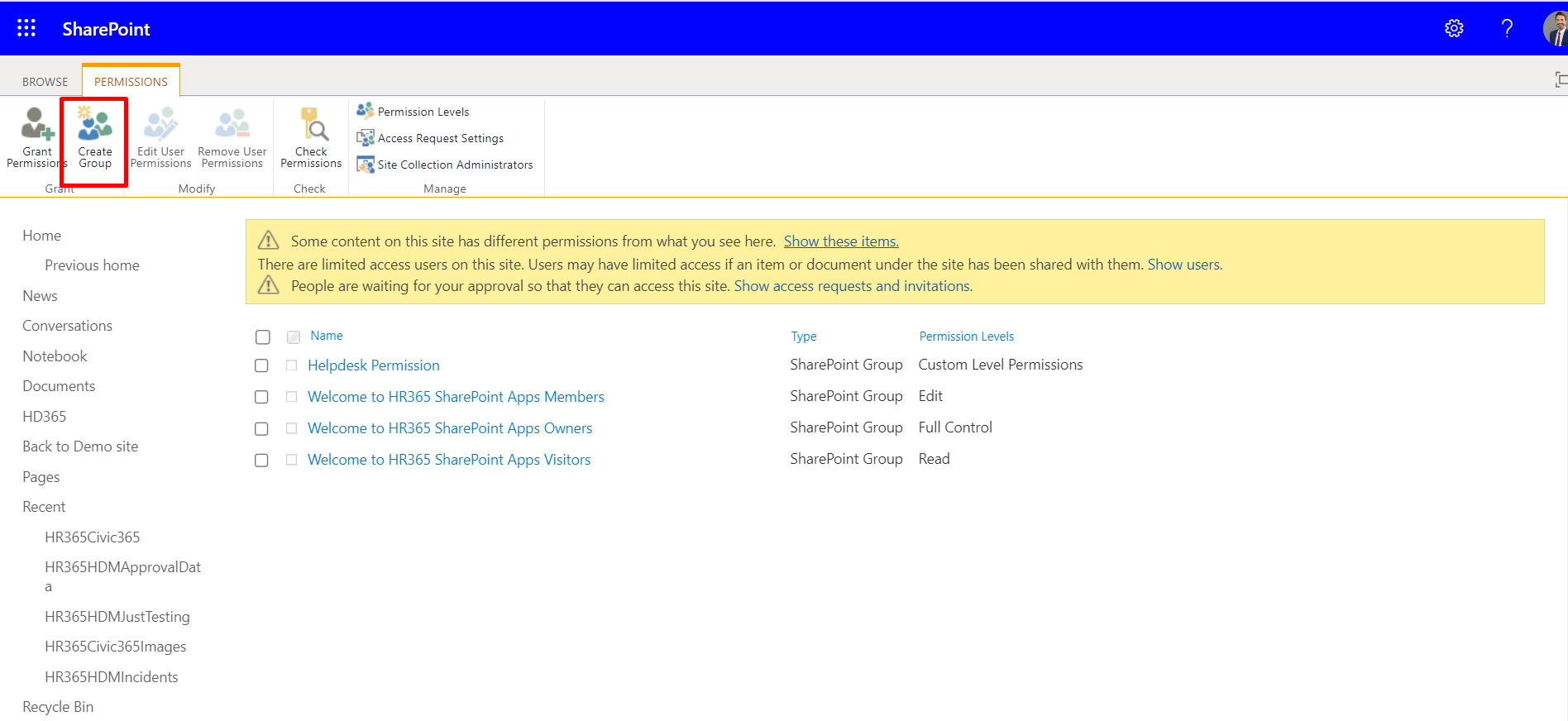This screenshot has width=1568, height=721.
Task: Click the Create Group icon
Action: (94, 124)
